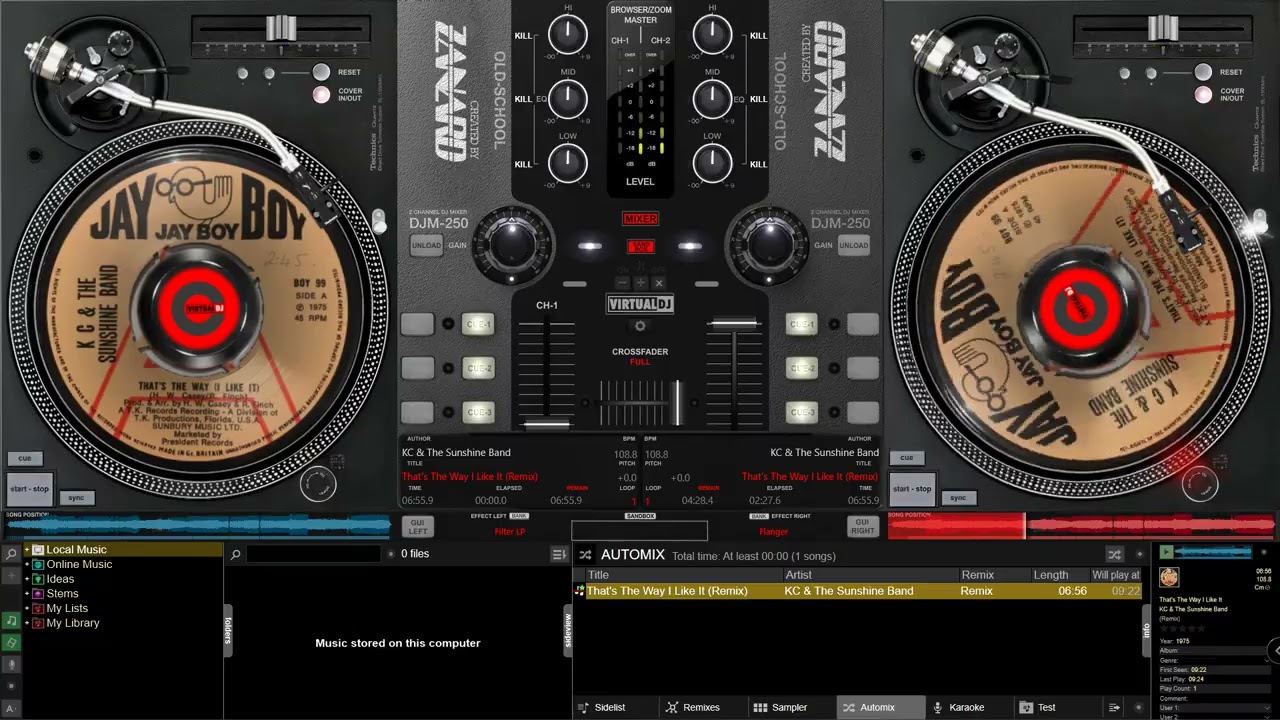
Task: Click the search magnifier beside the search field
Action: (x=235, y=554)
